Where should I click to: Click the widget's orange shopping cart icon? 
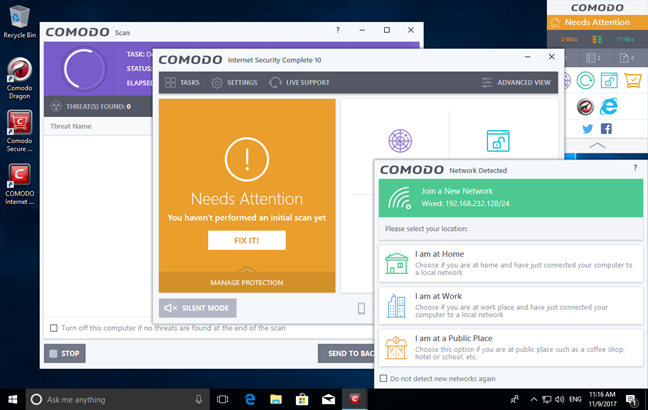tap(633, 80)
